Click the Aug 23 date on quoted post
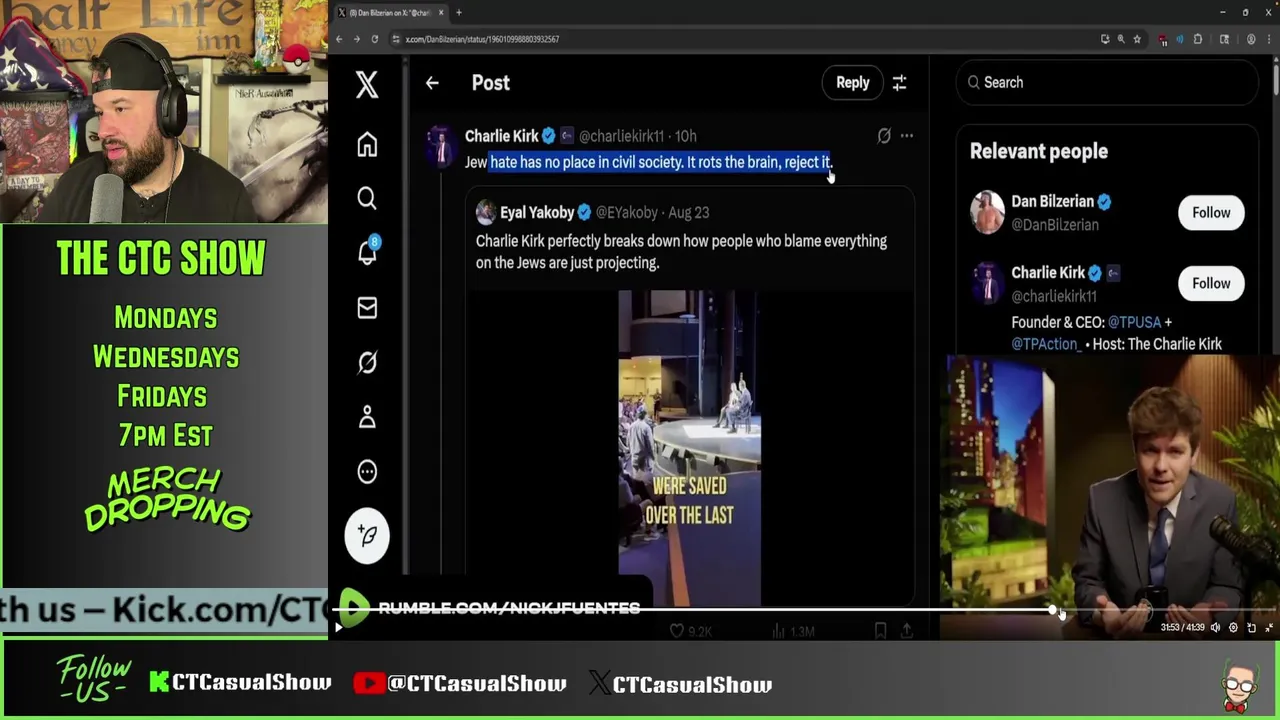The image size is (1280, 720). pos(689,212)
